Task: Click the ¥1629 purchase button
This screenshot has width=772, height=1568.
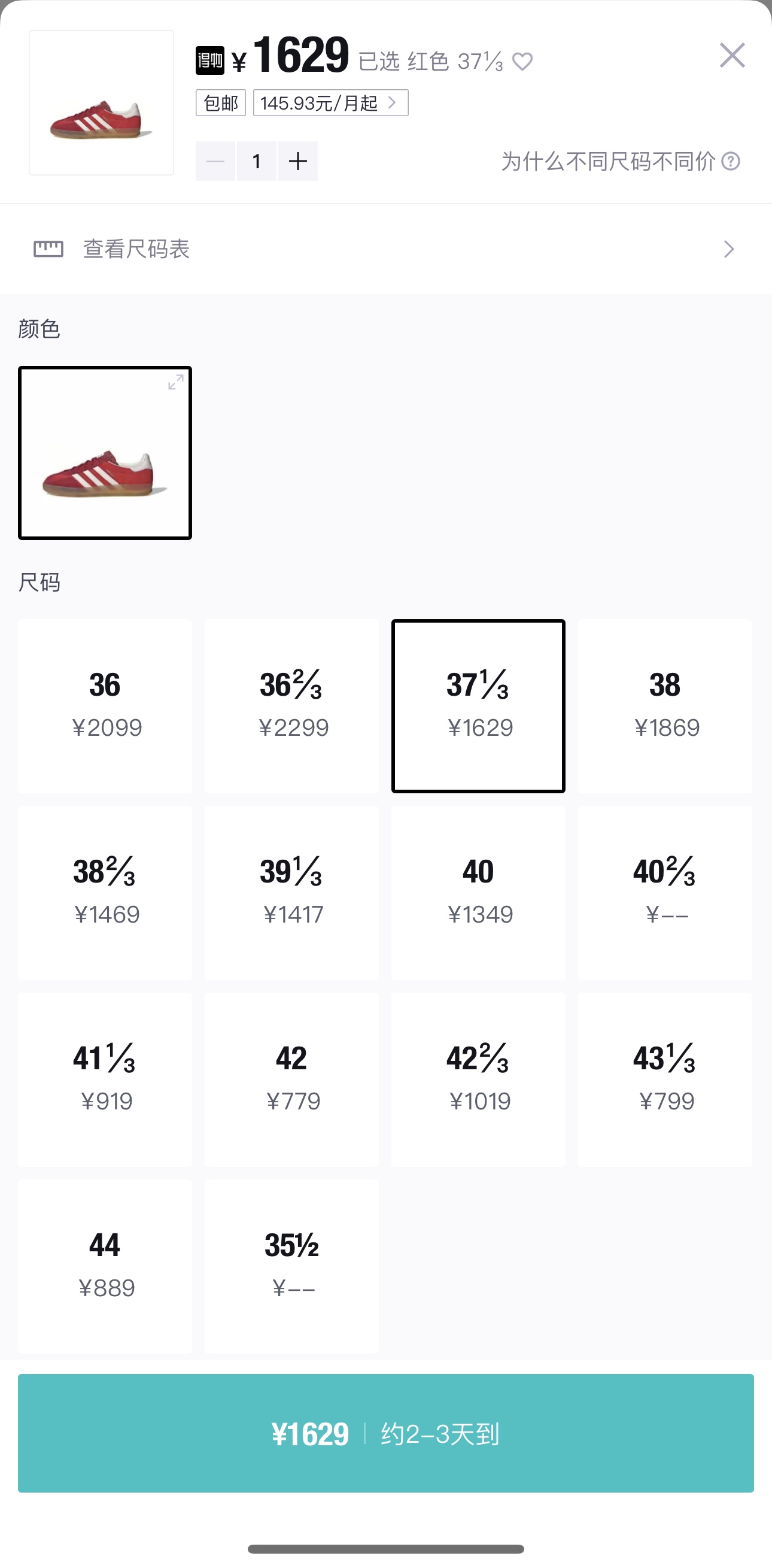Action: coord(385,1433)
